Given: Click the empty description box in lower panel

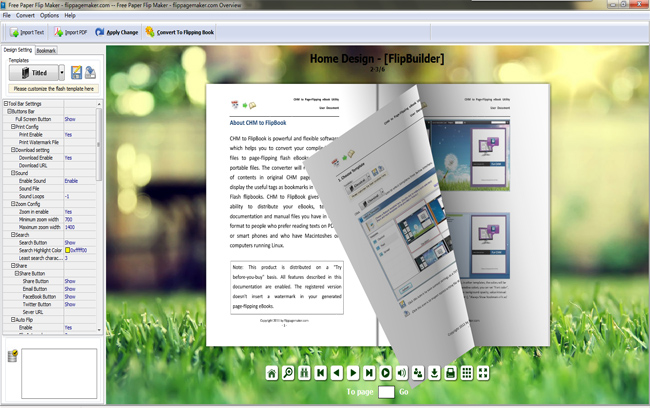Looking at the screenshot, I should 59,374.
